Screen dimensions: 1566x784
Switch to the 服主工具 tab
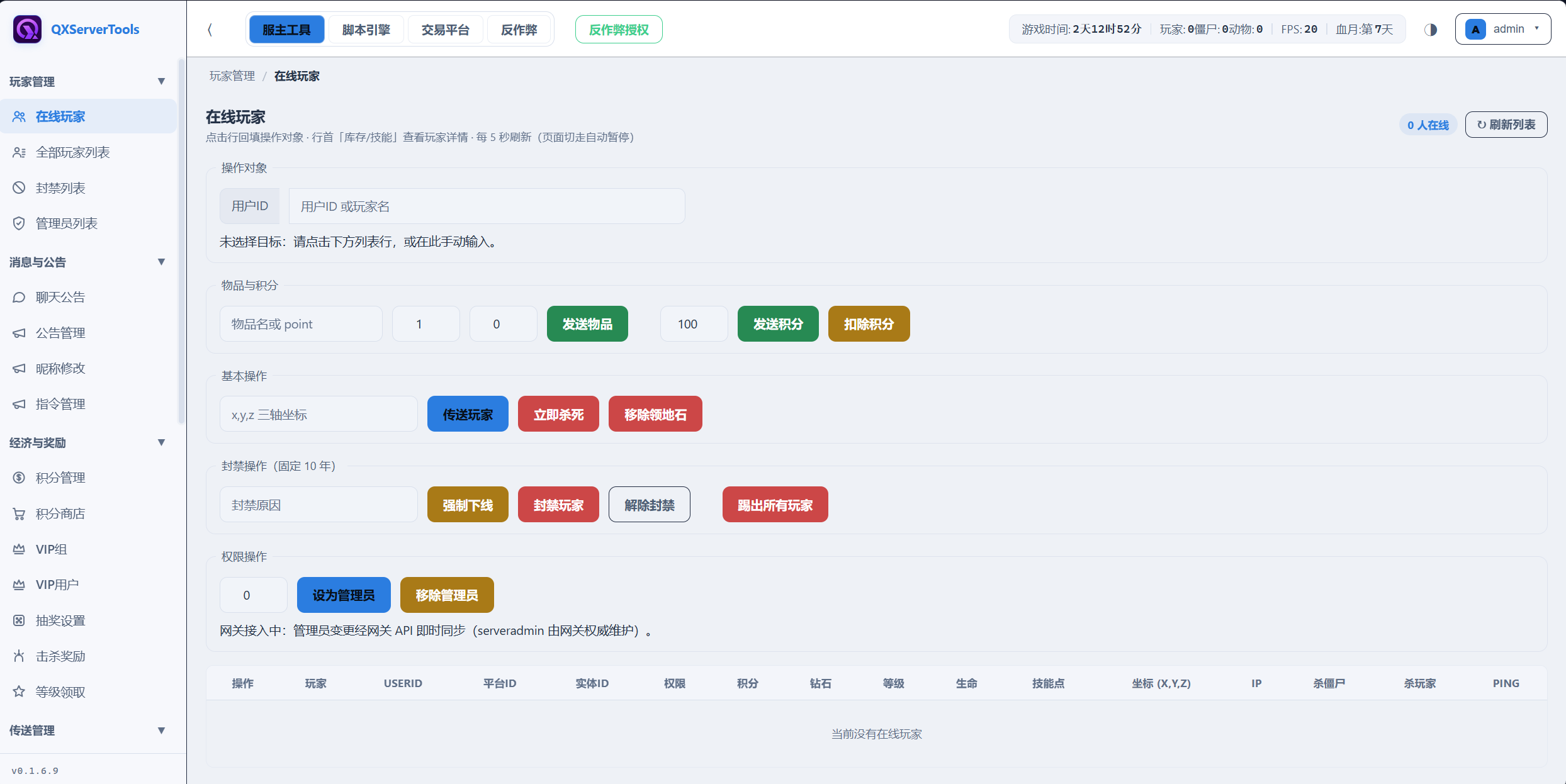pos(286,30)
